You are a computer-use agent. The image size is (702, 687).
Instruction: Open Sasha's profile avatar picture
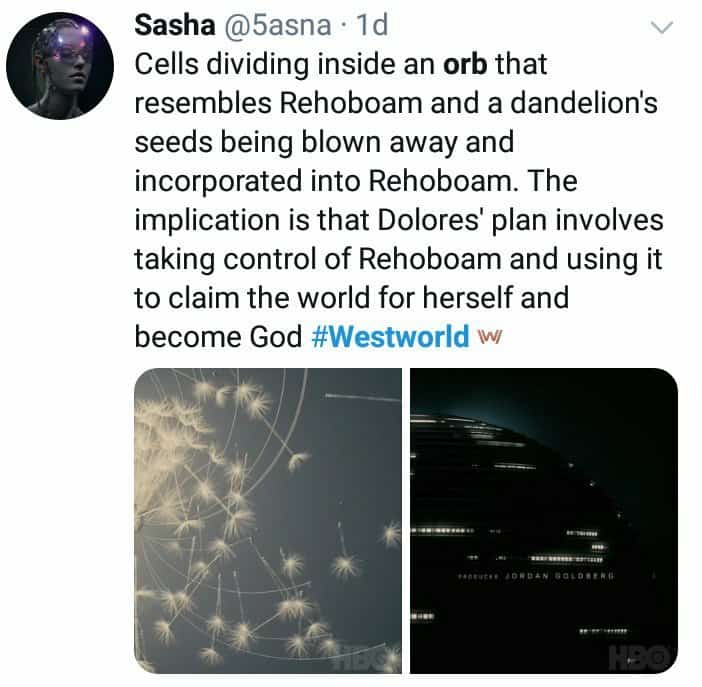60,66
